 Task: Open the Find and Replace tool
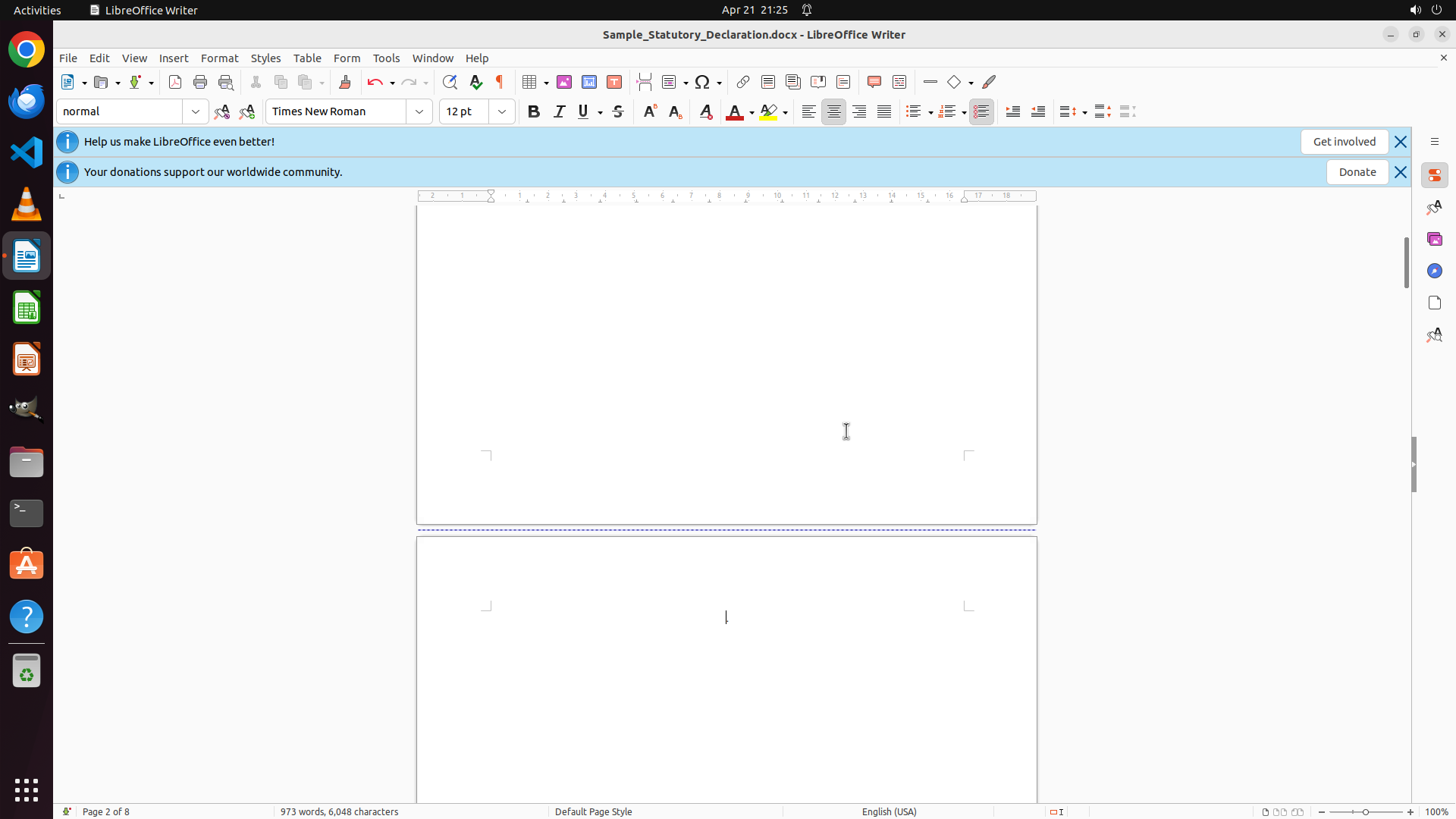tap(450, 82)
